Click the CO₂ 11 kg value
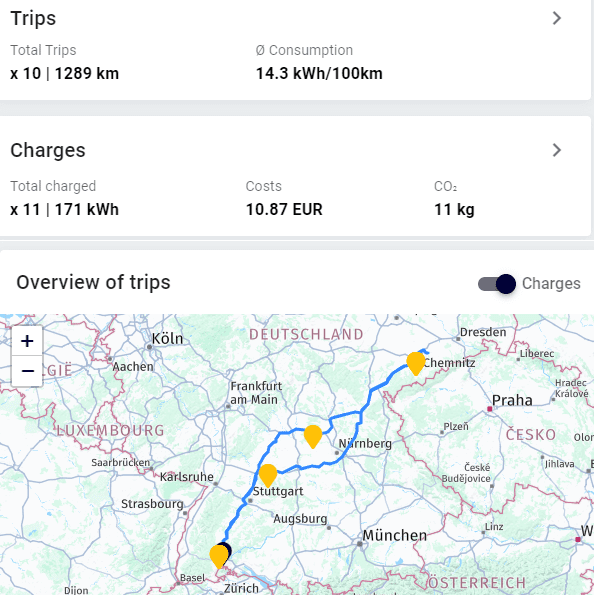 (x=454, y=209)
